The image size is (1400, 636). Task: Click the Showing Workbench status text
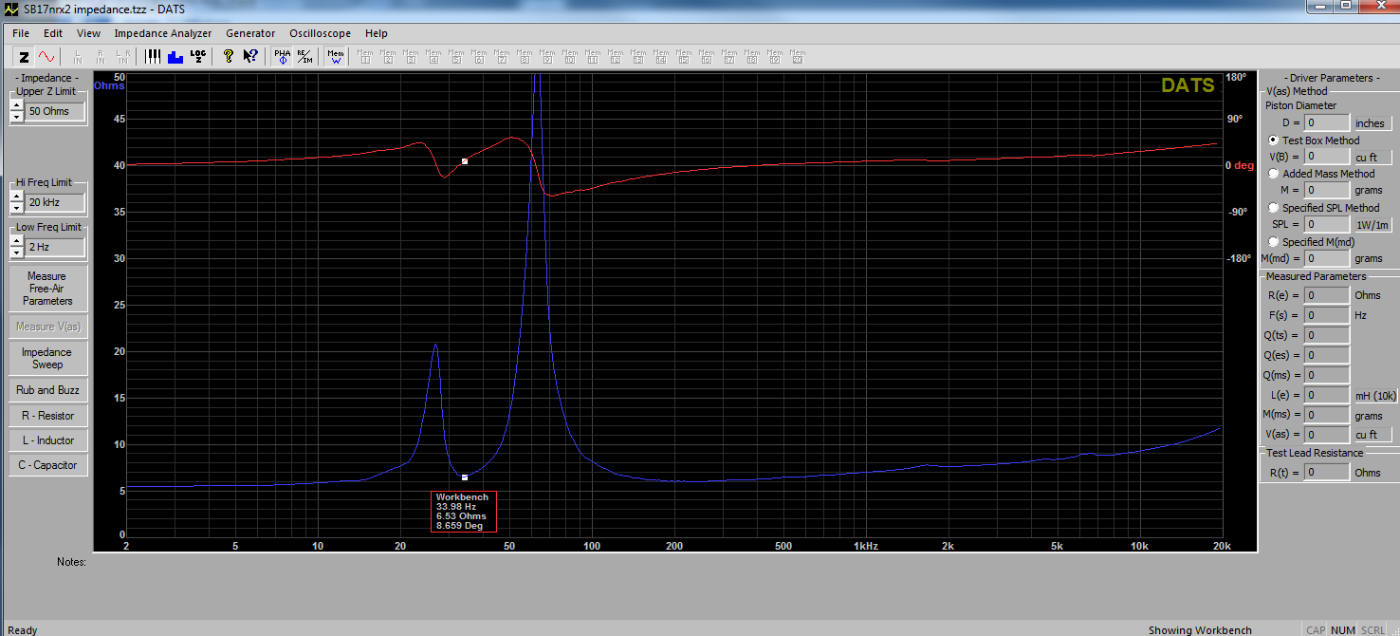tap(1200, 630)
